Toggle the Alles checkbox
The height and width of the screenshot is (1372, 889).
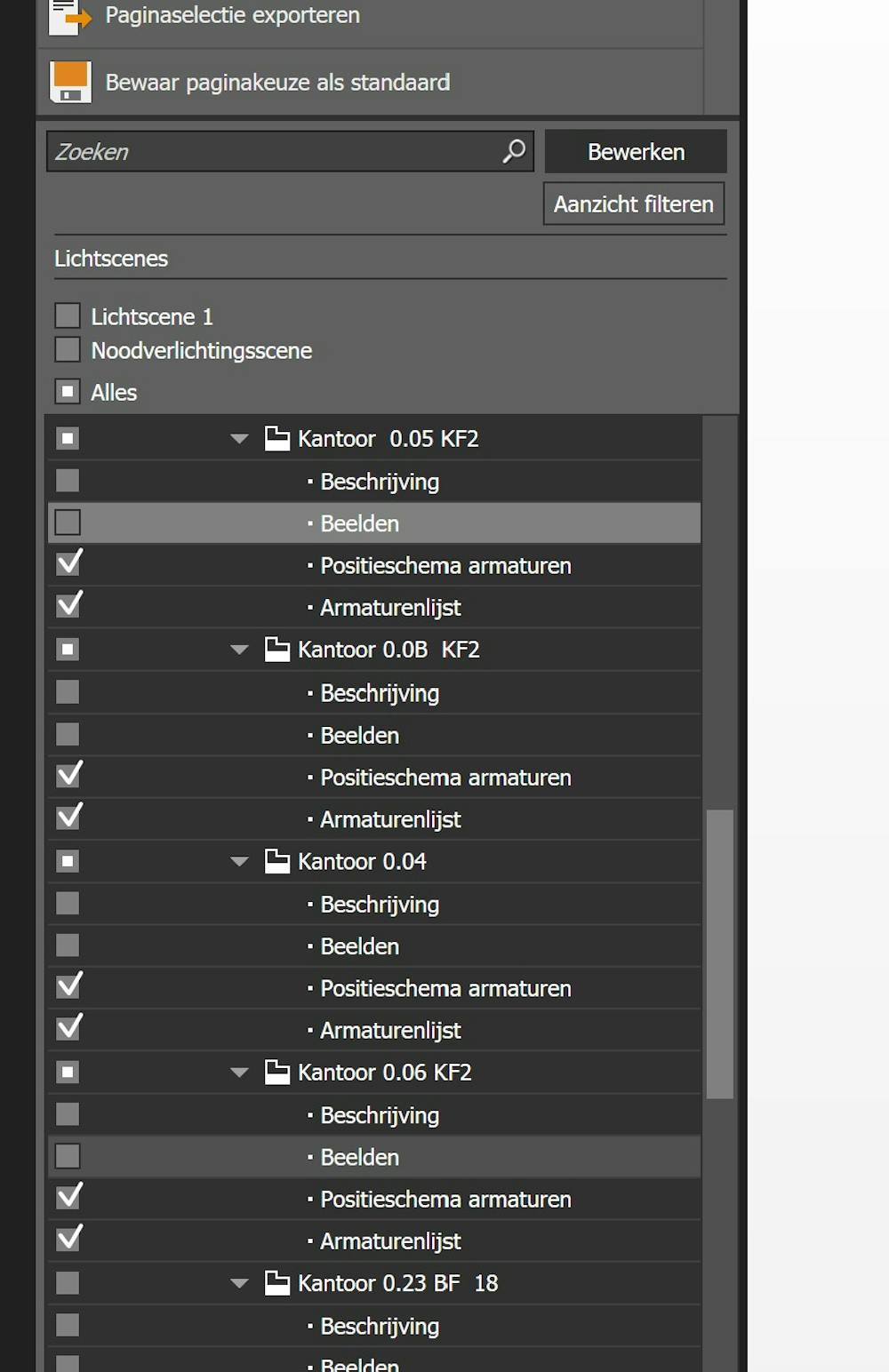click(x=68, y=392)
